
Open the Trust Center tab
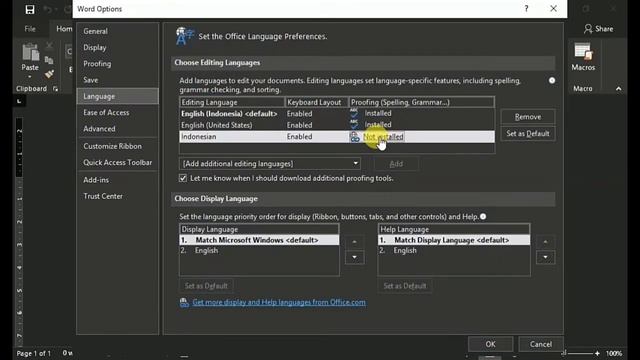(x=118, y=196)
